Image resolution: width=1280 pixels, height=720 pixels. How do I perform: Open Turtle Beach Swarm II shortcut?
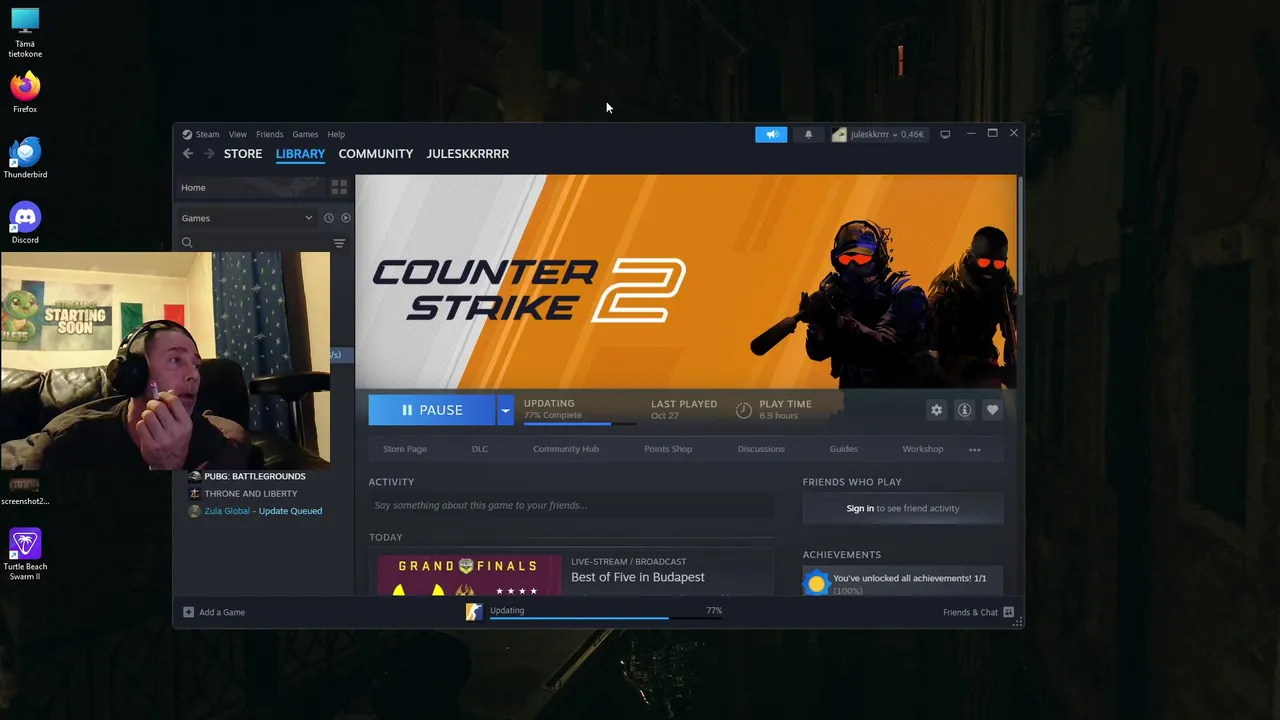25,554
